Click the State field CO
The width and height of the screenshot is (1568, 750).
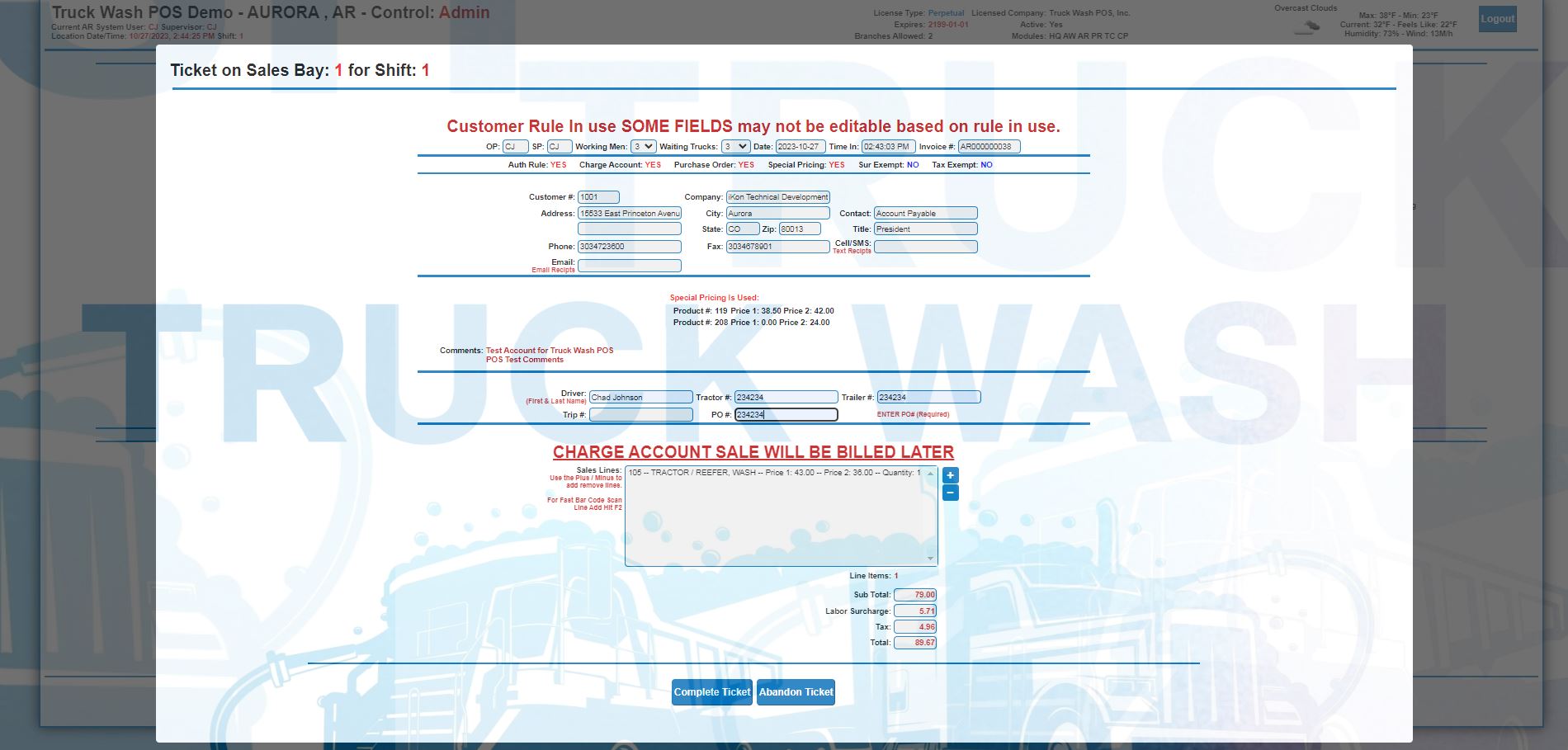tap(743, 229)
